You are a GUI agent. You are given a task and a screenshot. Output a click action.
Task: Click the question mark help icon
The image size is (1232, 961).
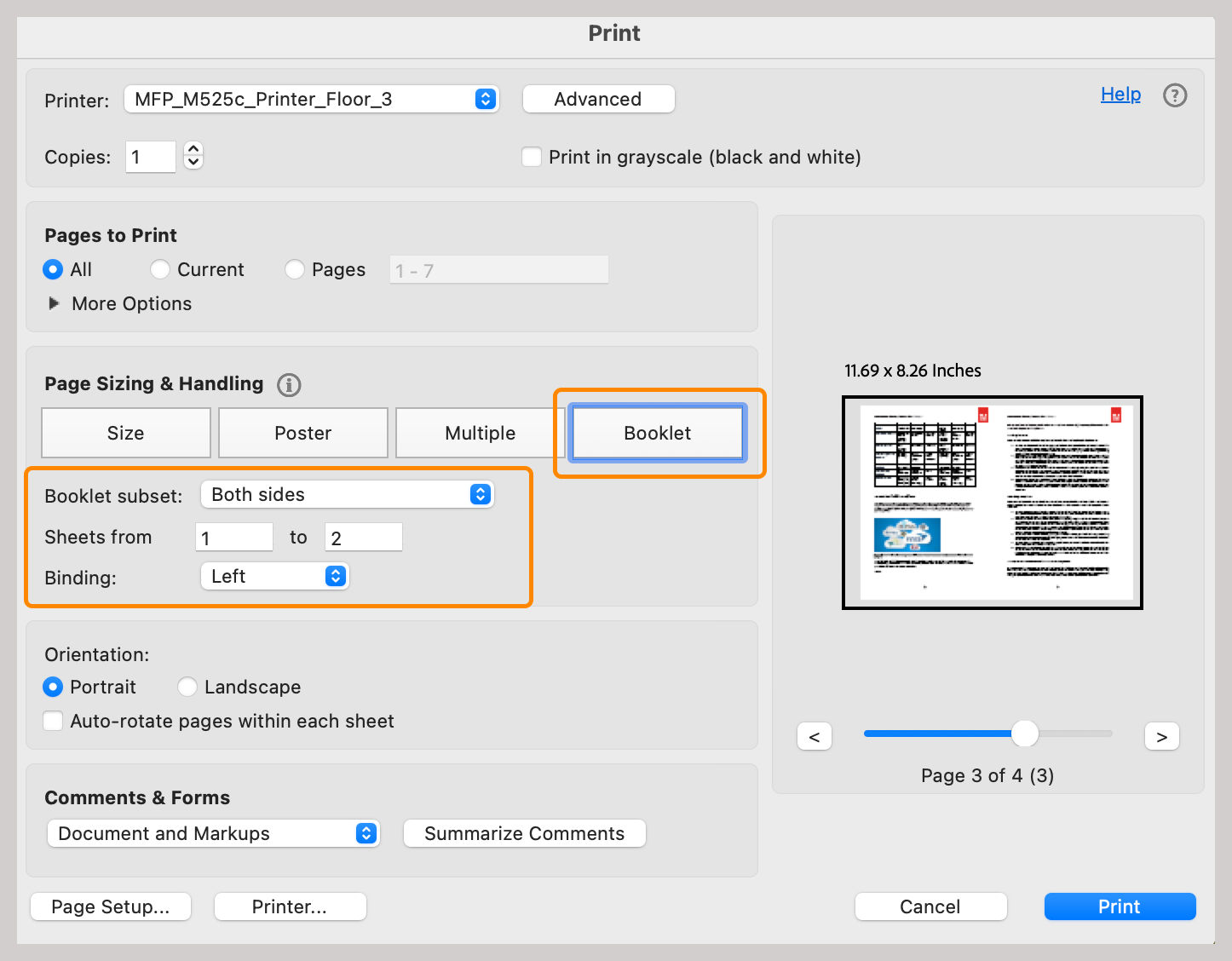(1175, 95)
